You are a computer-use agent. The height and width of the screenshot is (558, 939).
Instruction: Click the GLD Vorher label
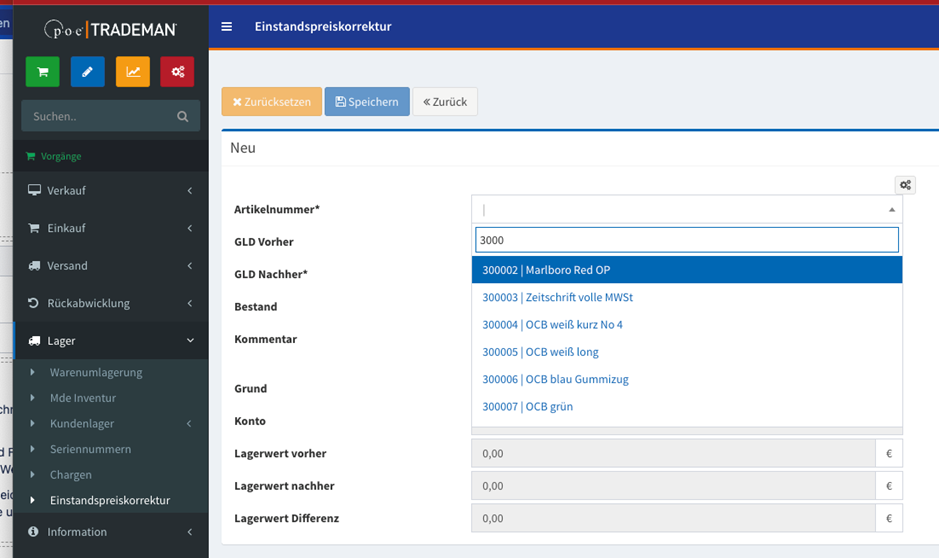click(263, 242)
